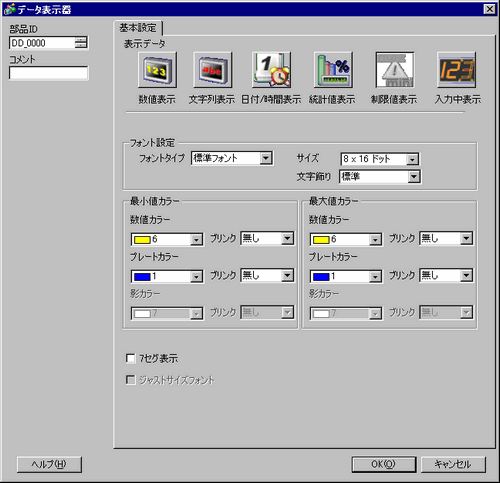Click the コメント input field

[49, 73]
